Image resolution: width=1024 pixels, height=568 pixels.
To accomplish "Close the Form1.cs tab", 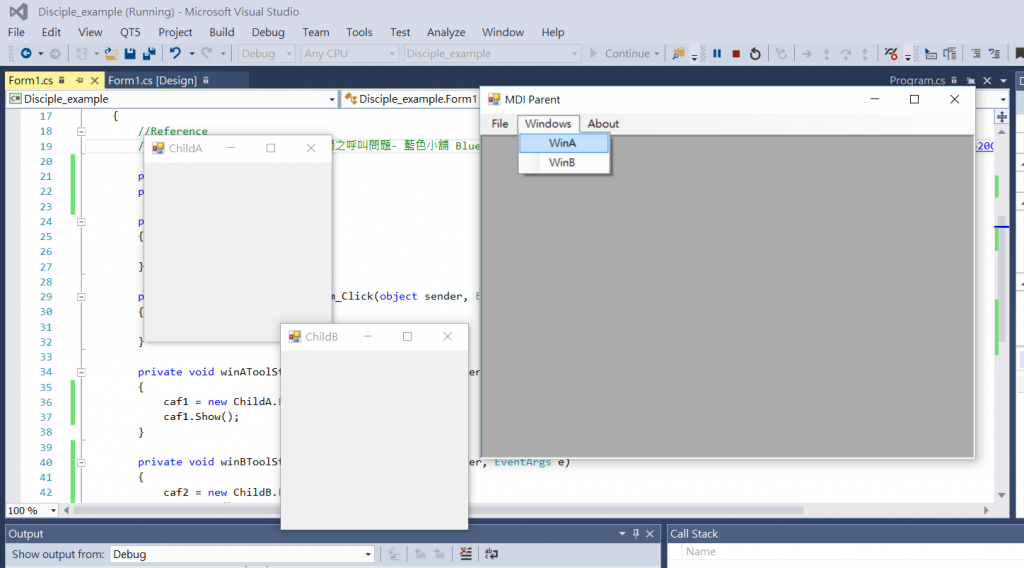I will point(95,80).
